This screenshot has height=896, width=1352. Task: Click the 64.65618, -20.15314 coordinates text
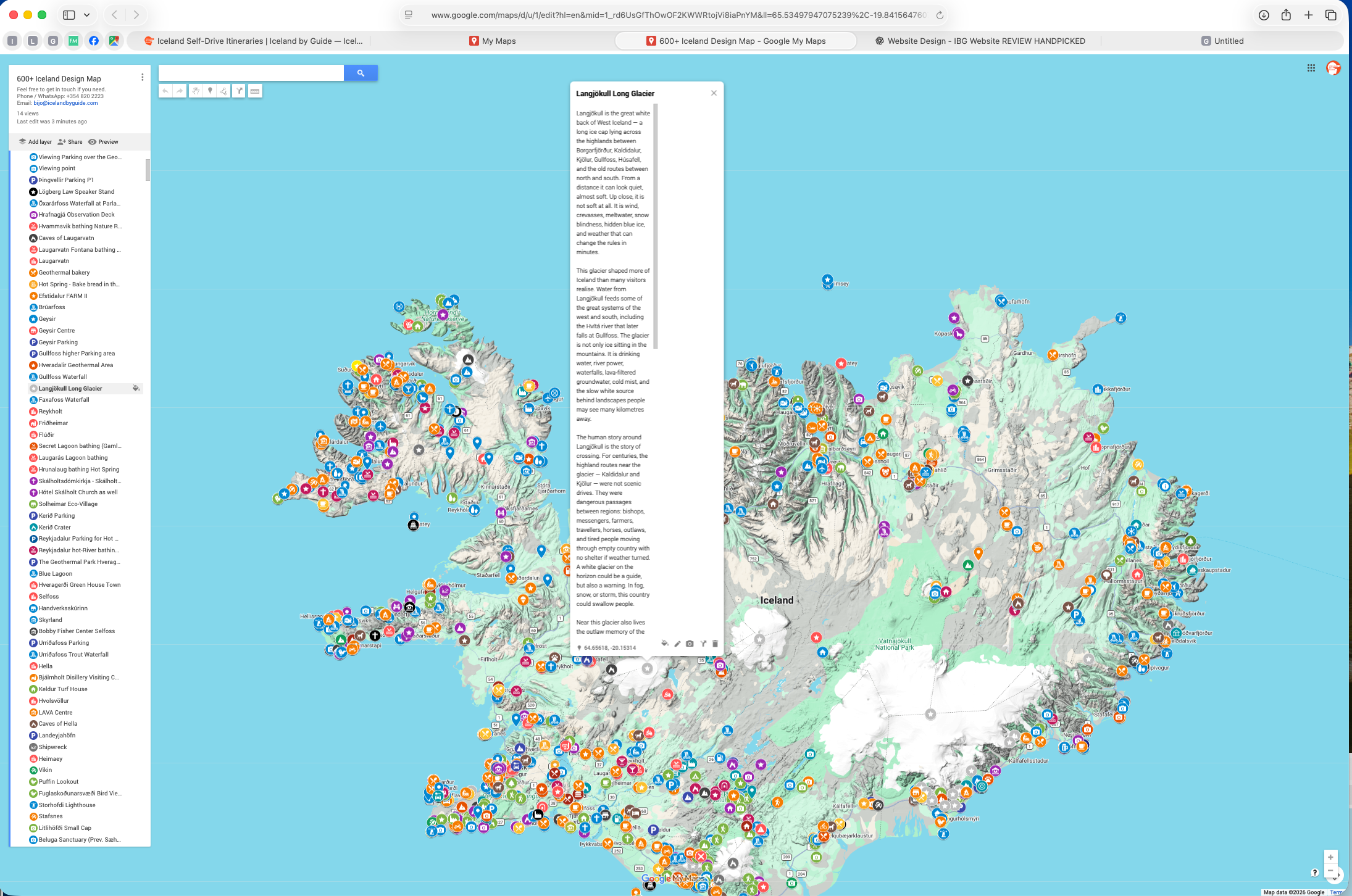pyautogui.click(x=610, y=648)
